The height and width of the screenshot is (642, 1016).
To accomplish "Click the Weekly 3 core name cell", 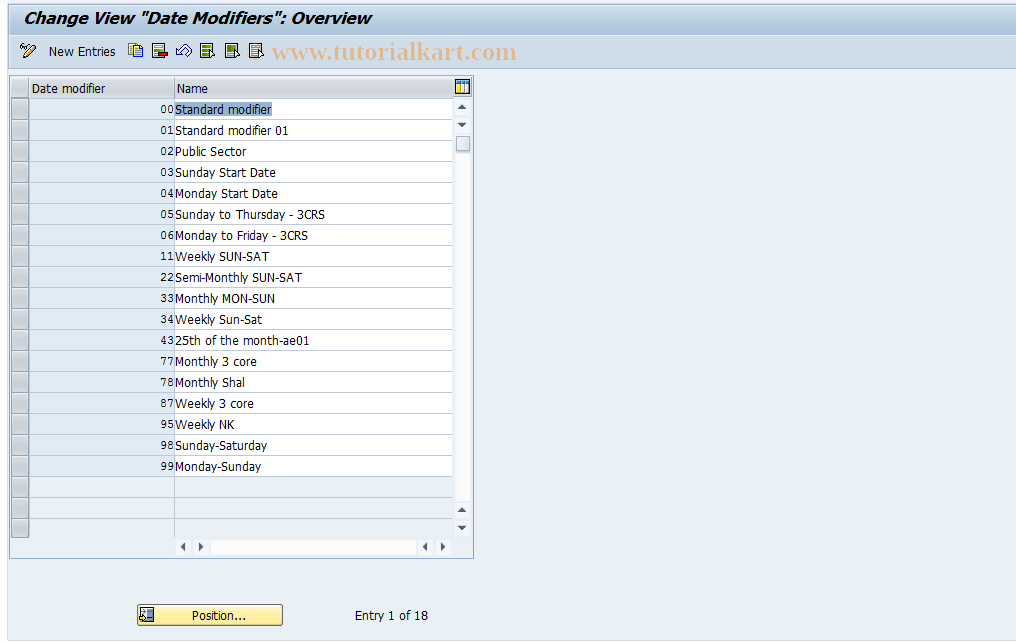I will [314, 403].
